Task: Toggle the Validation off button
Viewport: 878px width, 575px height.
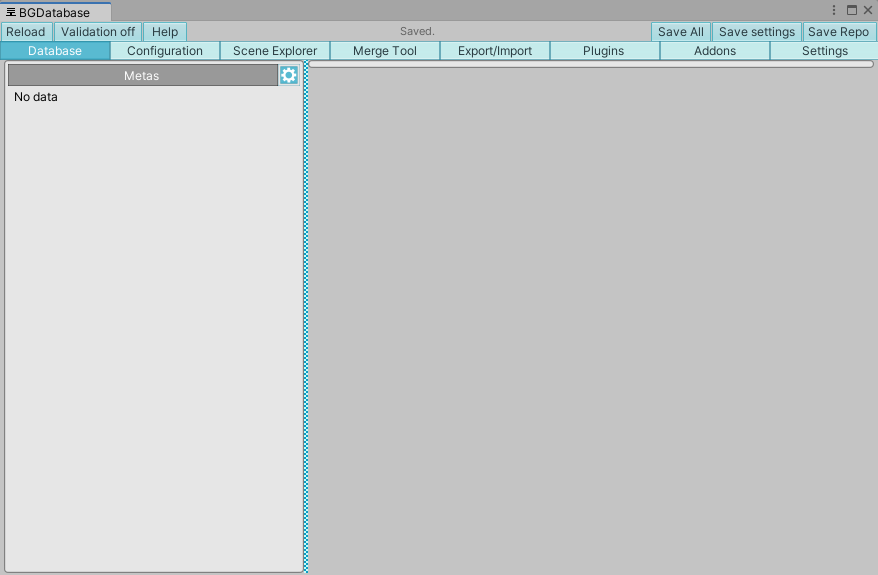Action: [x=98, y=32]
